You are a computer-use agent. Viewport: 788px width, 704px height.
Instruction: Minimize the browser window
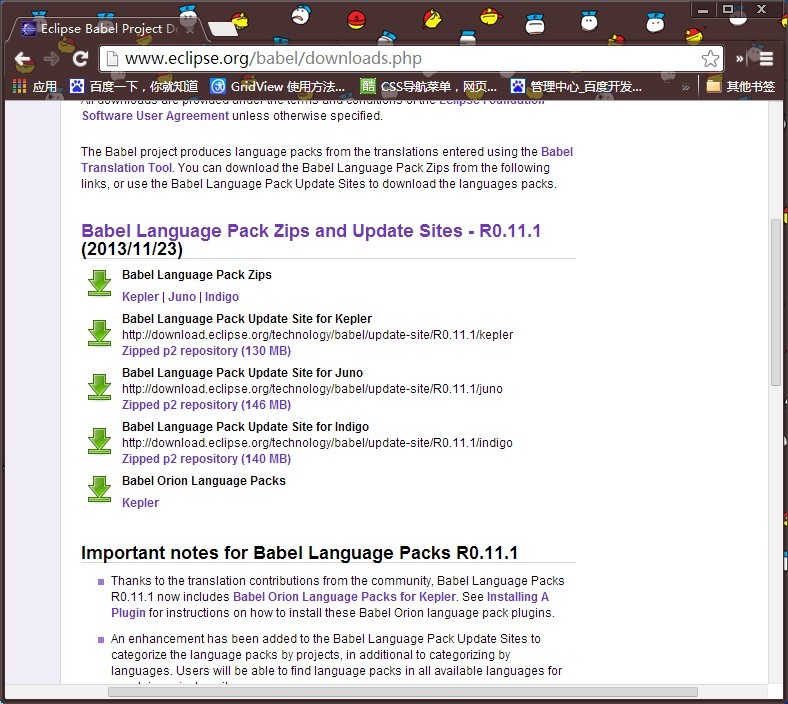click(703, 10)
